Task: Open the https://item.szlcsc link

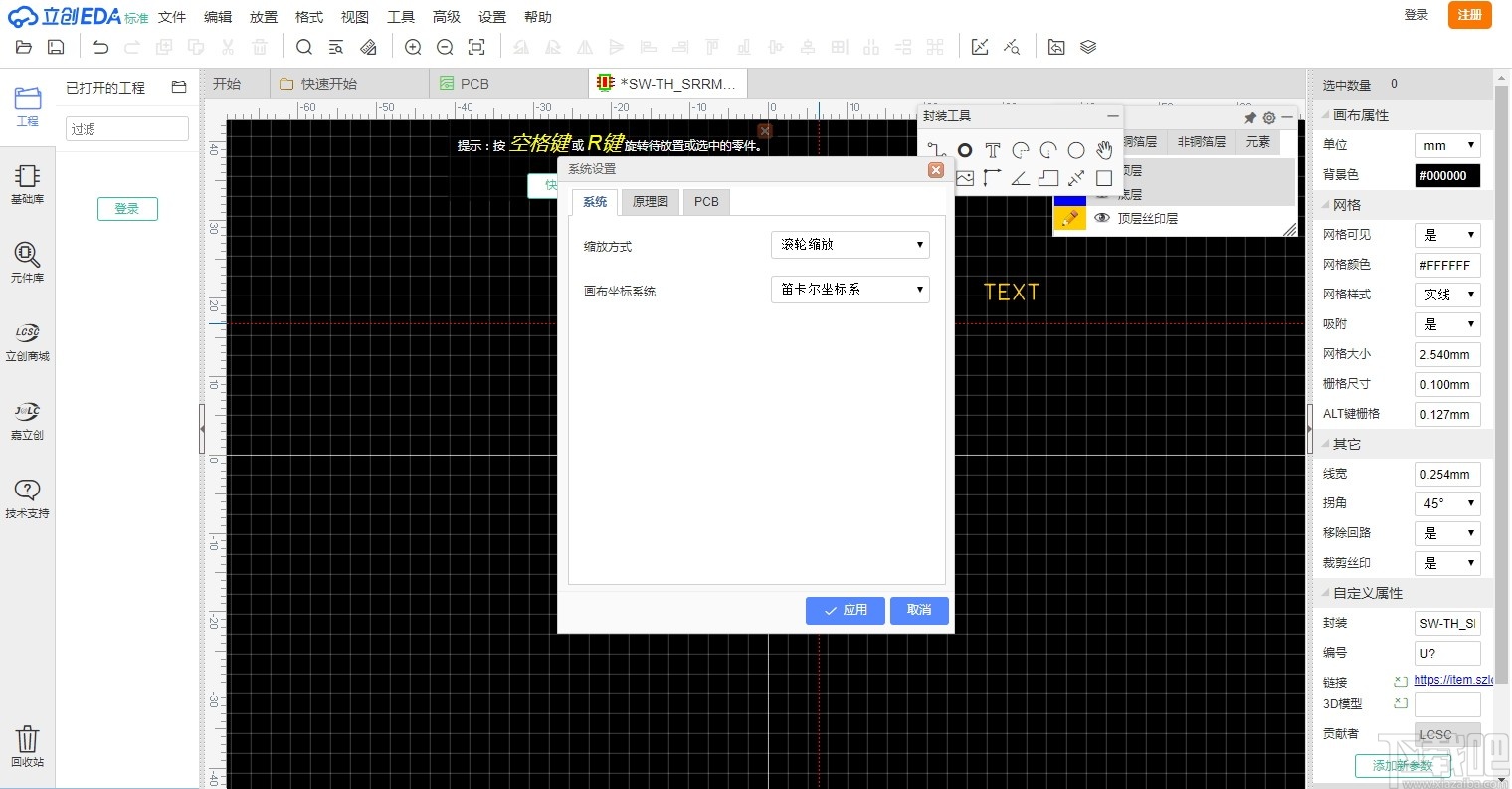Action: (1453, 681)
